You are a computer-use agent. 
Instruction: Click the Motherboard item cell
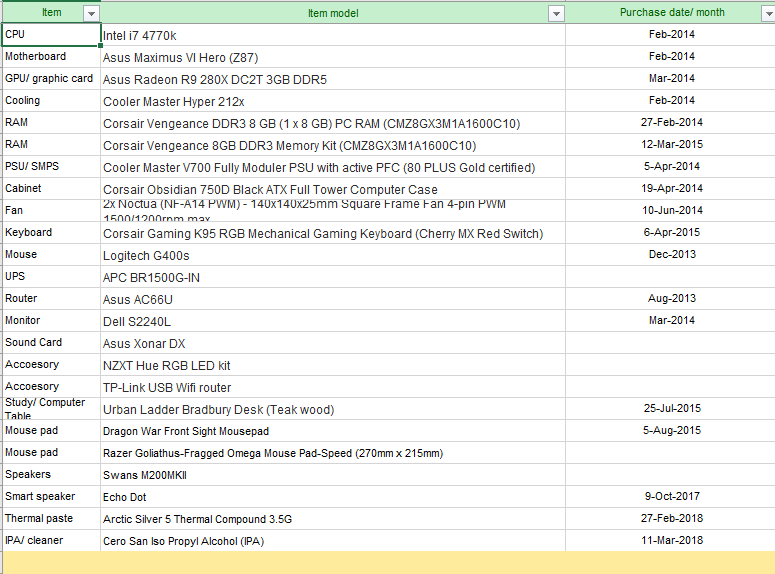pyautogui.click(x=51, y=56)
